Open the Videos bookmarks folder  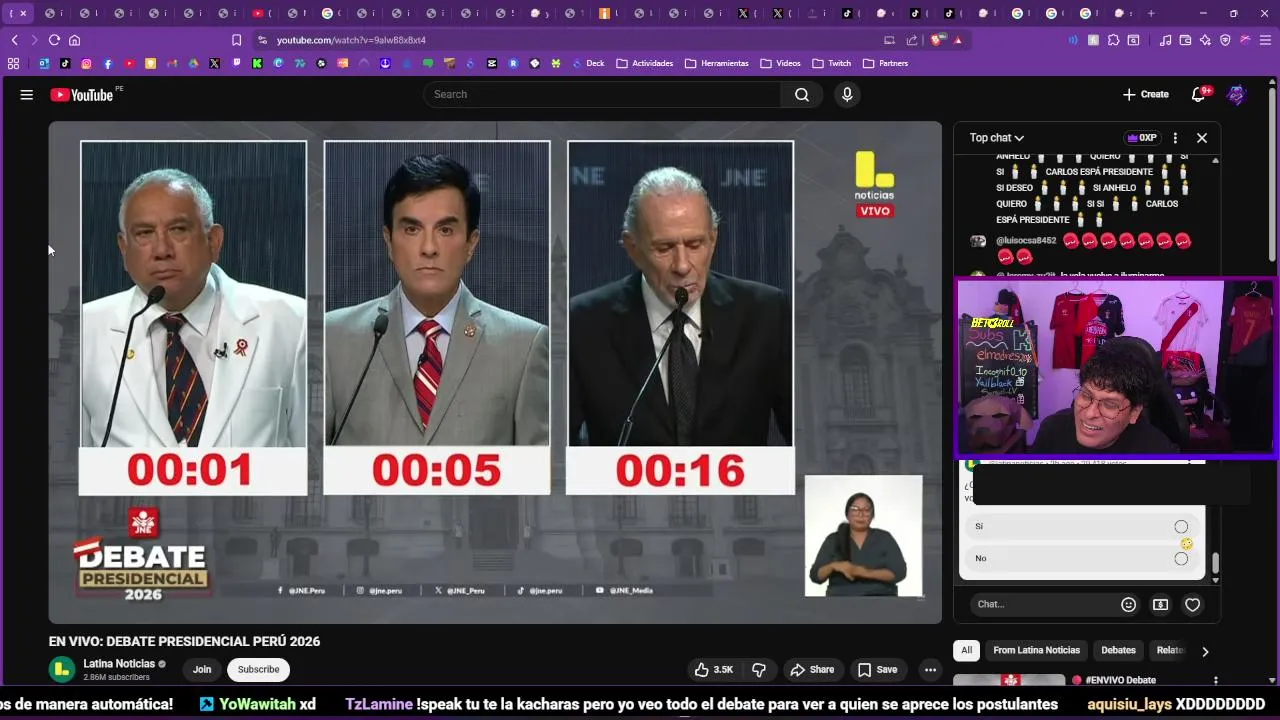(x=781, y=63)
